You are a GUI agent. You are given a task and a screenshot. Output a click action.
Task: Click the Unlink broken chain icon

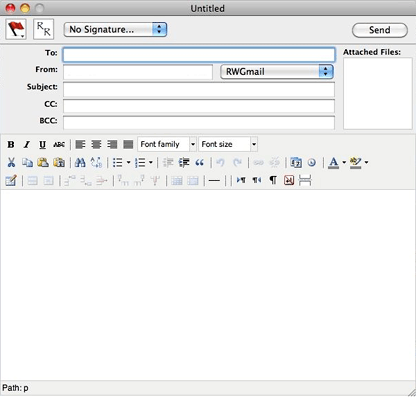tap(274, 162)
